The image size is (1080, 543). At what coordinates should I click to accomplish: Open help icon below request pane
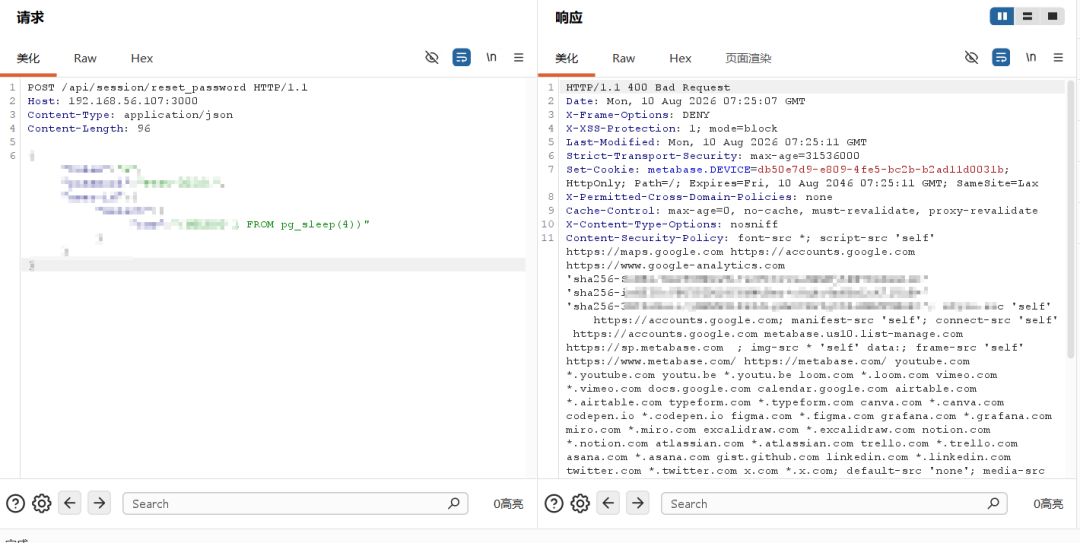coord(15,504)
